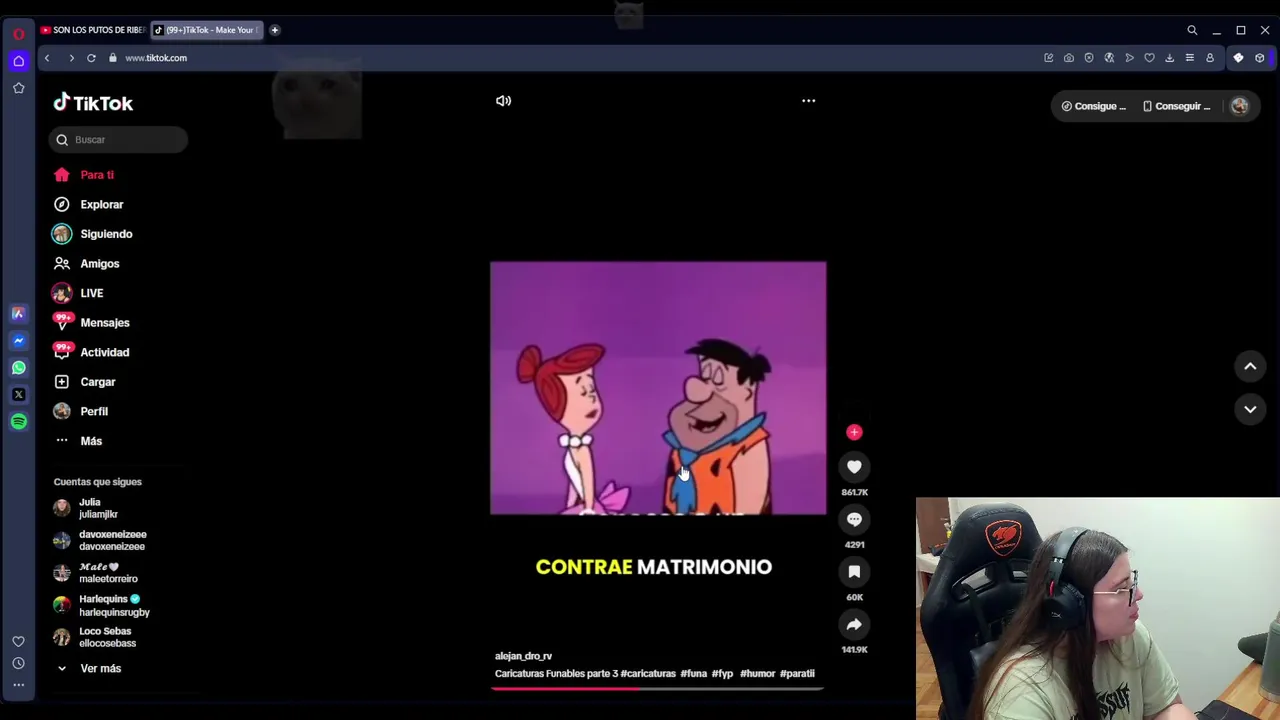The image size is (1280, 720).
Task: Take a snapshot with the camera toolbar icon
Action: pos(1069,58)
